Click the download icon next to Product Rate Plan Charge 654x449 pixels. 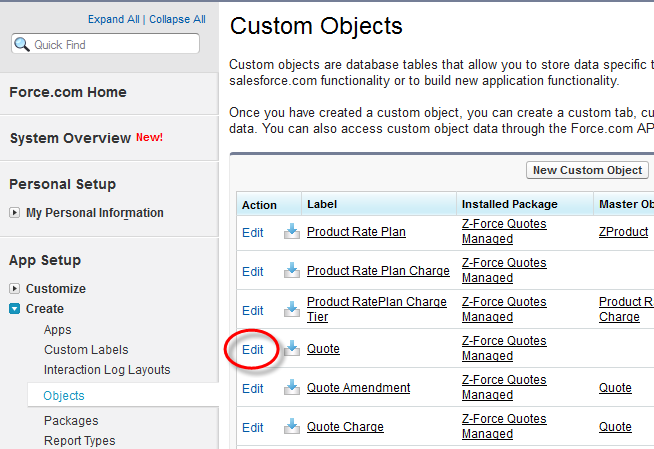[292, 271]
